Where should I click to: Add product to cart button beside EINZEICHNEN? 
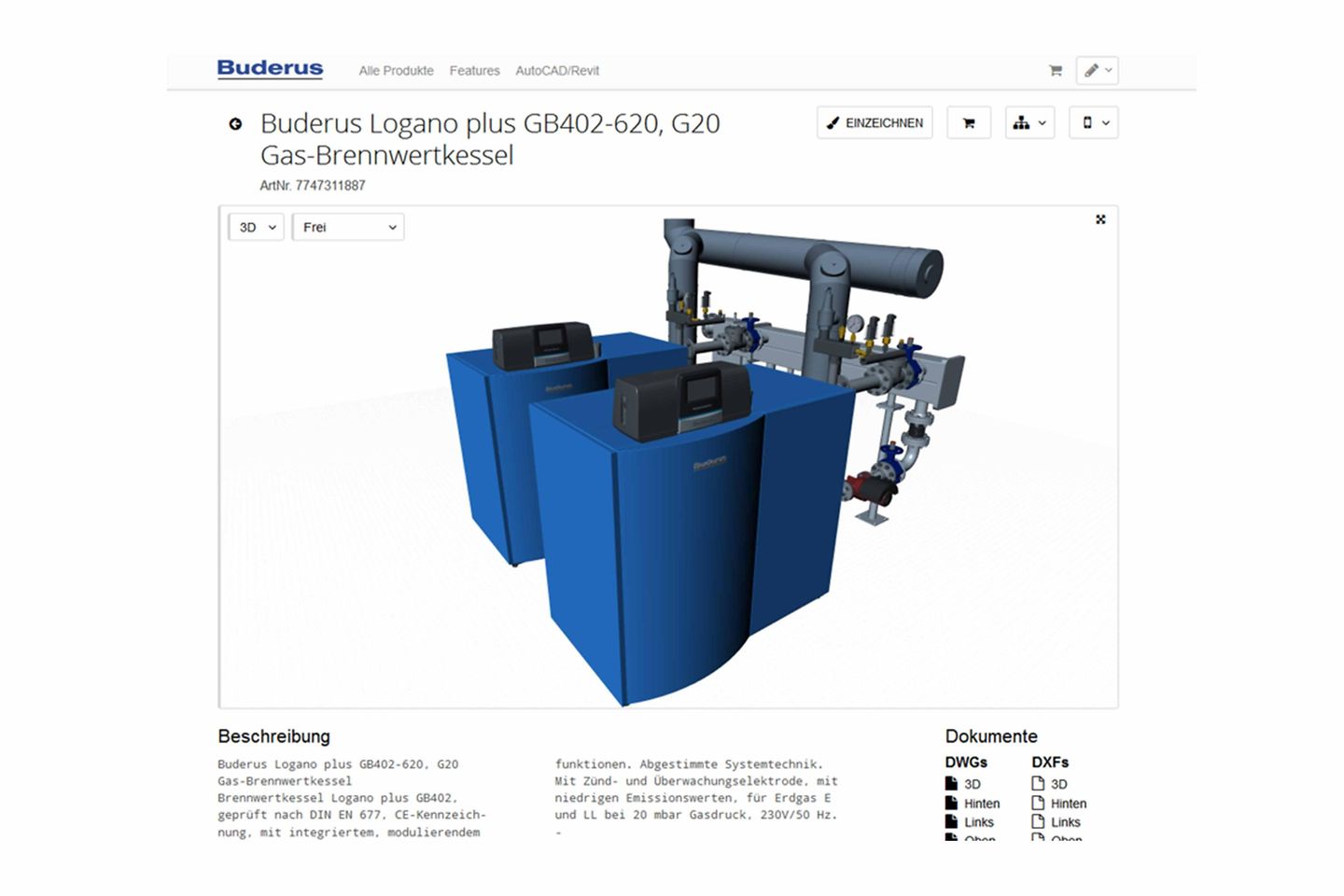[x=969, y=122]
